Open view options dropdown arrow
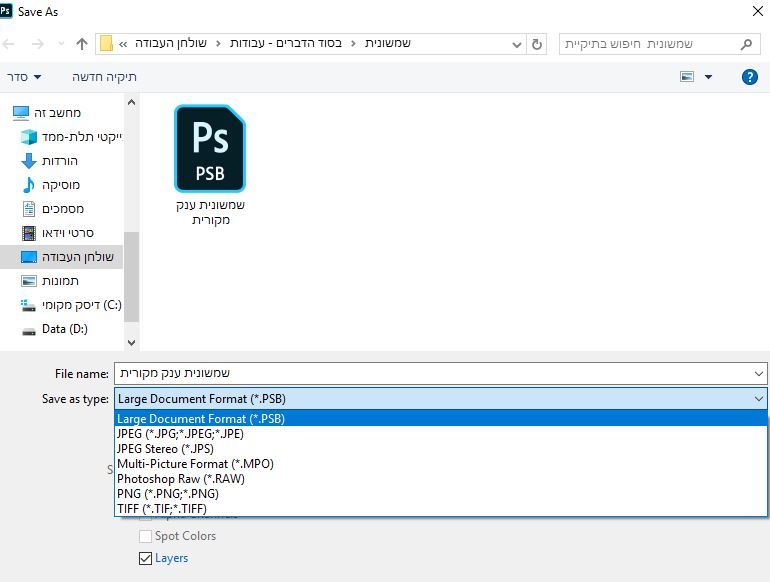 click(708, 77)
